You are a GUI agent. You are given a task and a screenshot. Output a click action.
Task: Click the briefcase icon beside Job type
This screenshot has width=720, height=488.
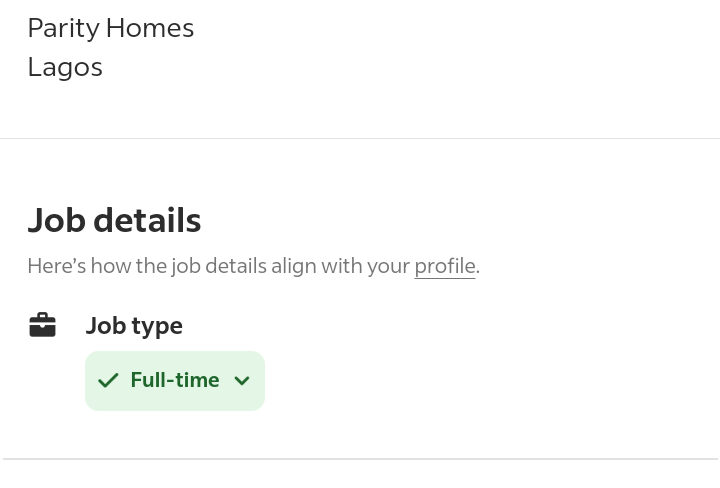[42, 325]
